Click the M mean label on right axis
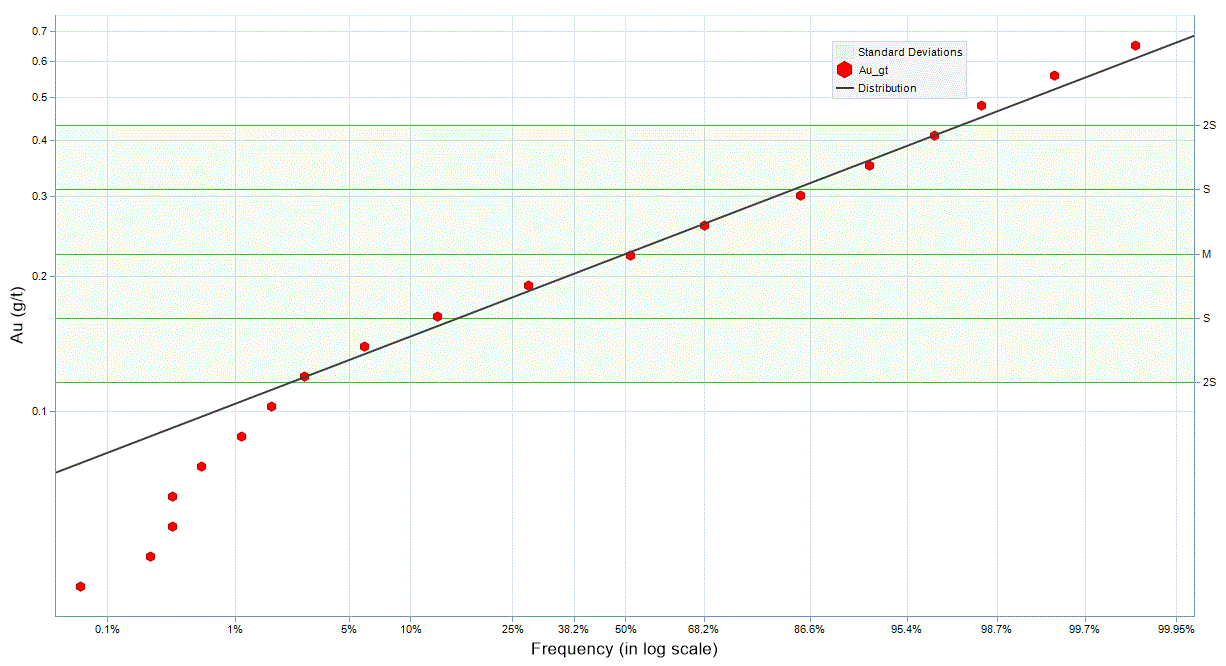The image size is (1226, 666). [1207, 255]
